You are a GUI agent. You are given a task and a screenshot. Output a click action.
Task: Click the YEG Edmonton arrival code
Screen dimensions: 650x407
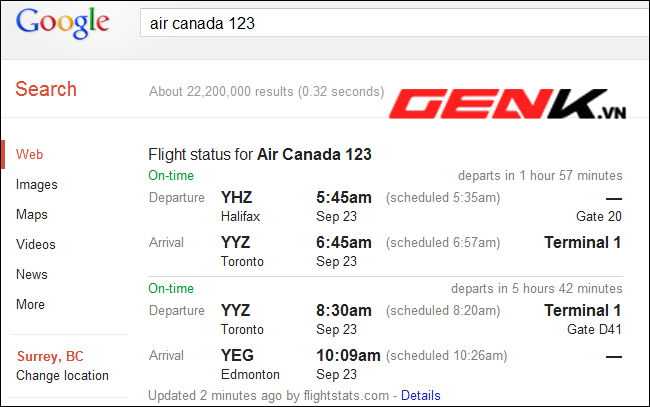(x=237, y=355)
